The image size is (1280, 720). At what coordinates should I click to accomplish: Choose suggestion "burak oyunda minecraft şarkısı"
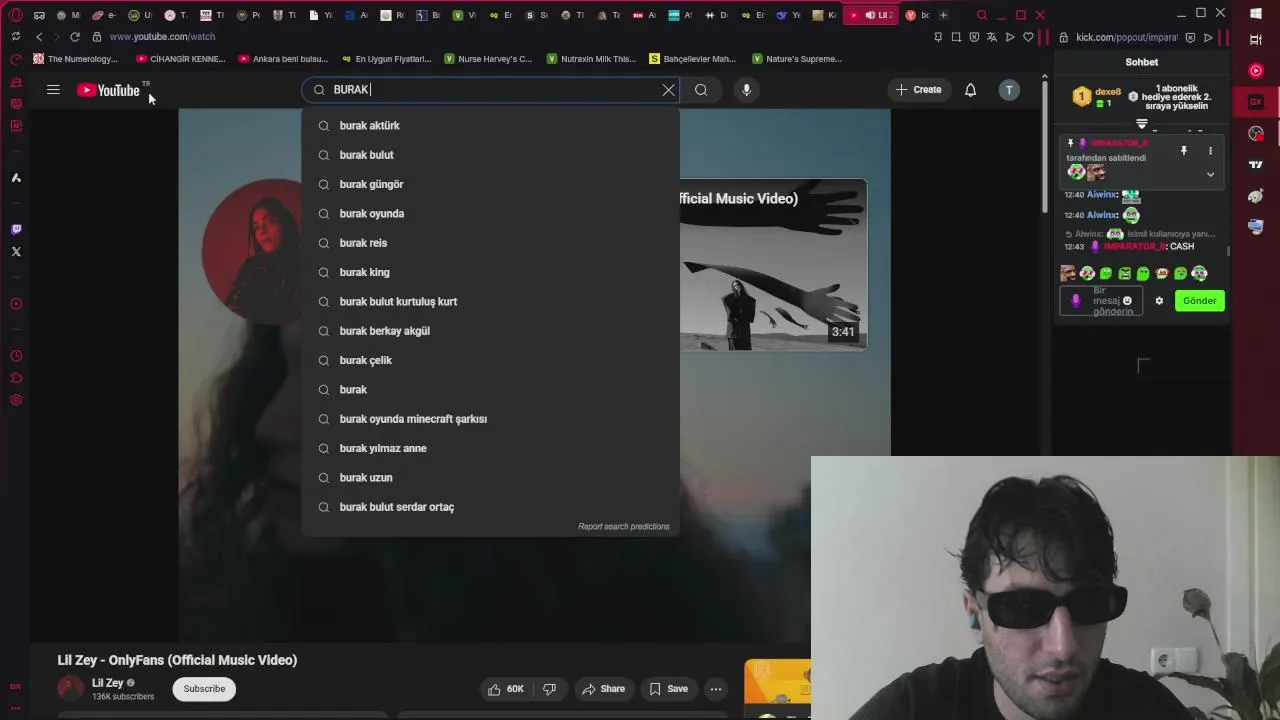coord(490,419)
